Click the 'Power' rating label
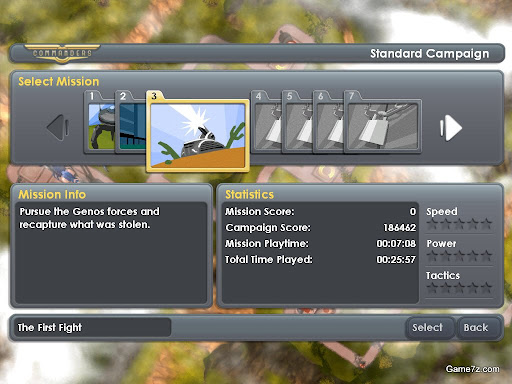The image size is (512, 384). [441, 244]
